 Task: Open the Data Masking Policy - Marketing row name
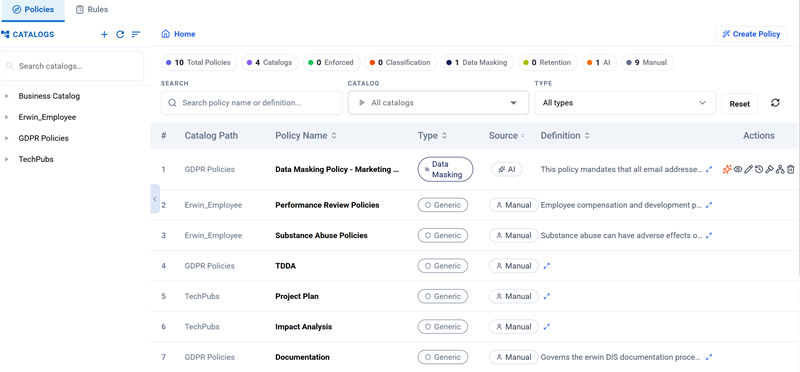tap(337, 169)
